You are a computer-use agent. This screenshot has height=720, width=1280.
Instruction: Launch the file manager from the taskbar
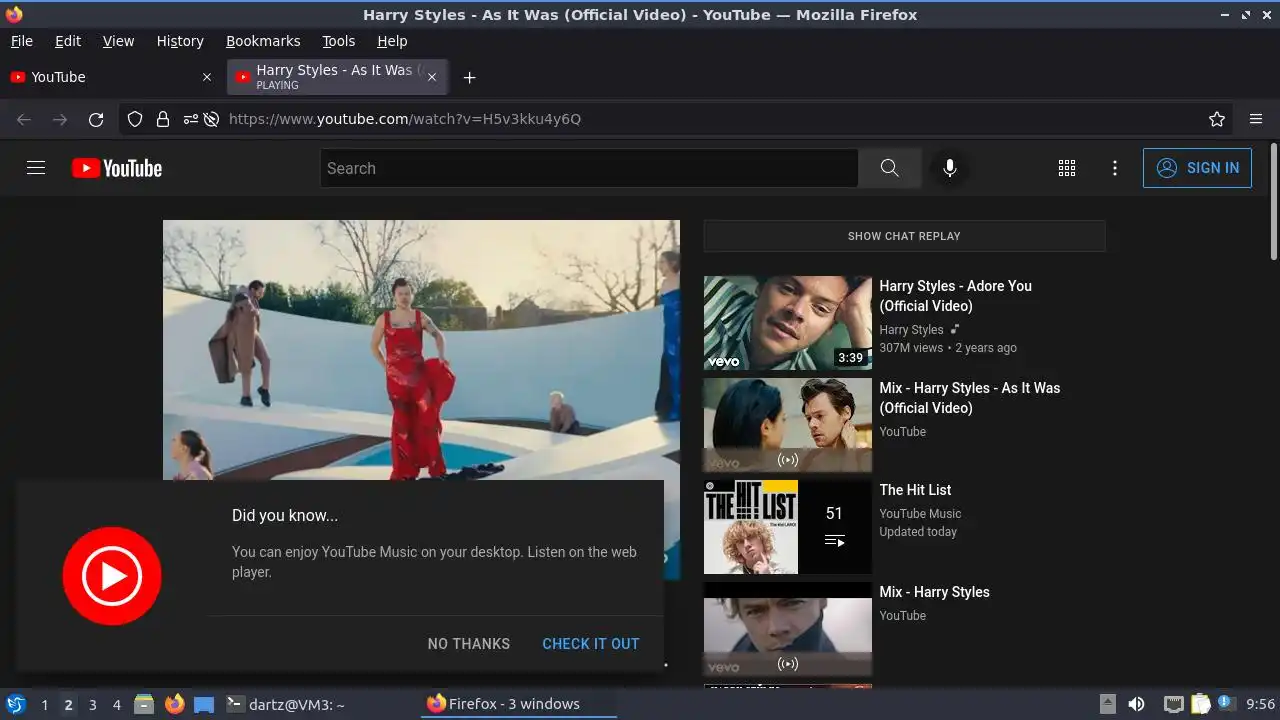coord(144,704)
